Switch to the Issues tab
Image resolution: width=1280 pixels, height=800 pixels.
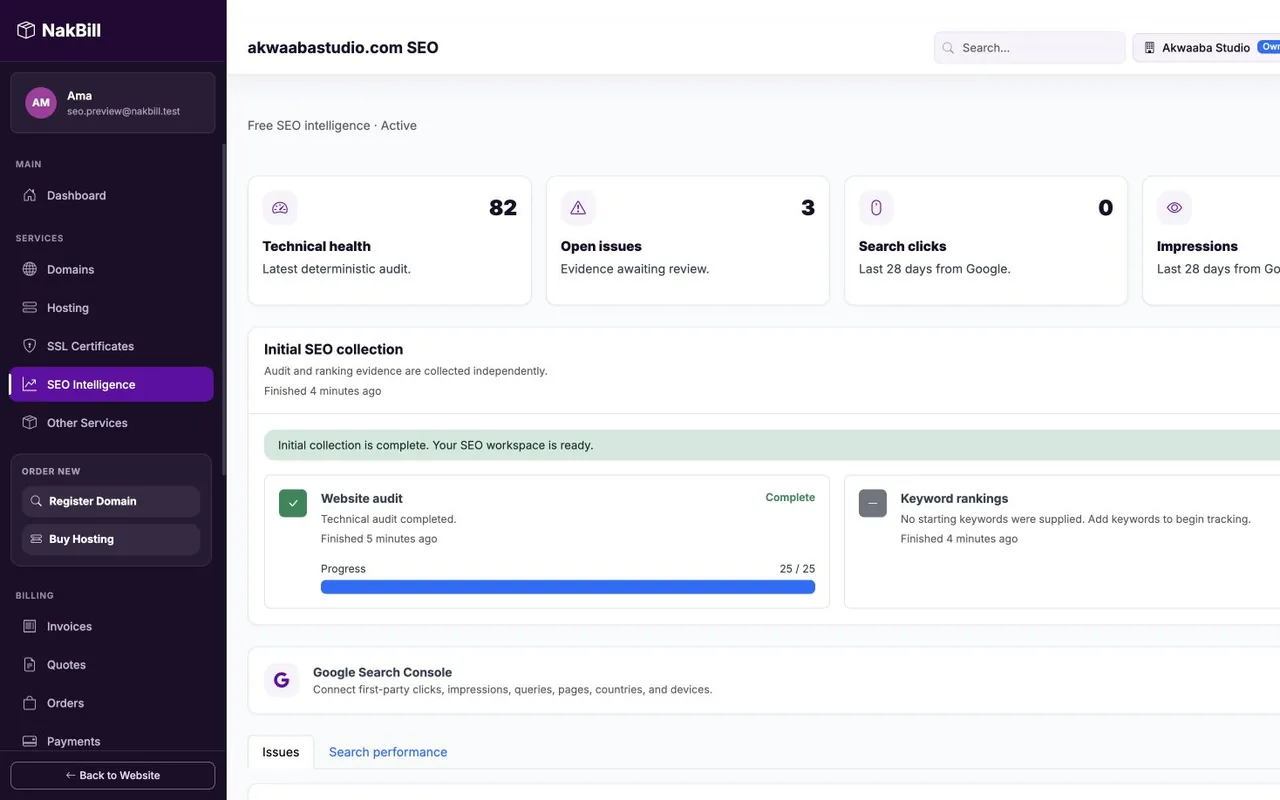[x=281, y=752]
